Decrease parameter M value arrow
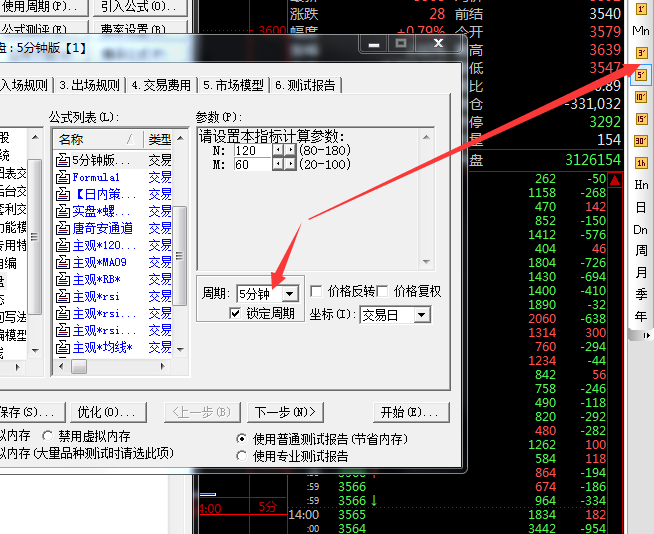654x534 pixels. point(278,164)
